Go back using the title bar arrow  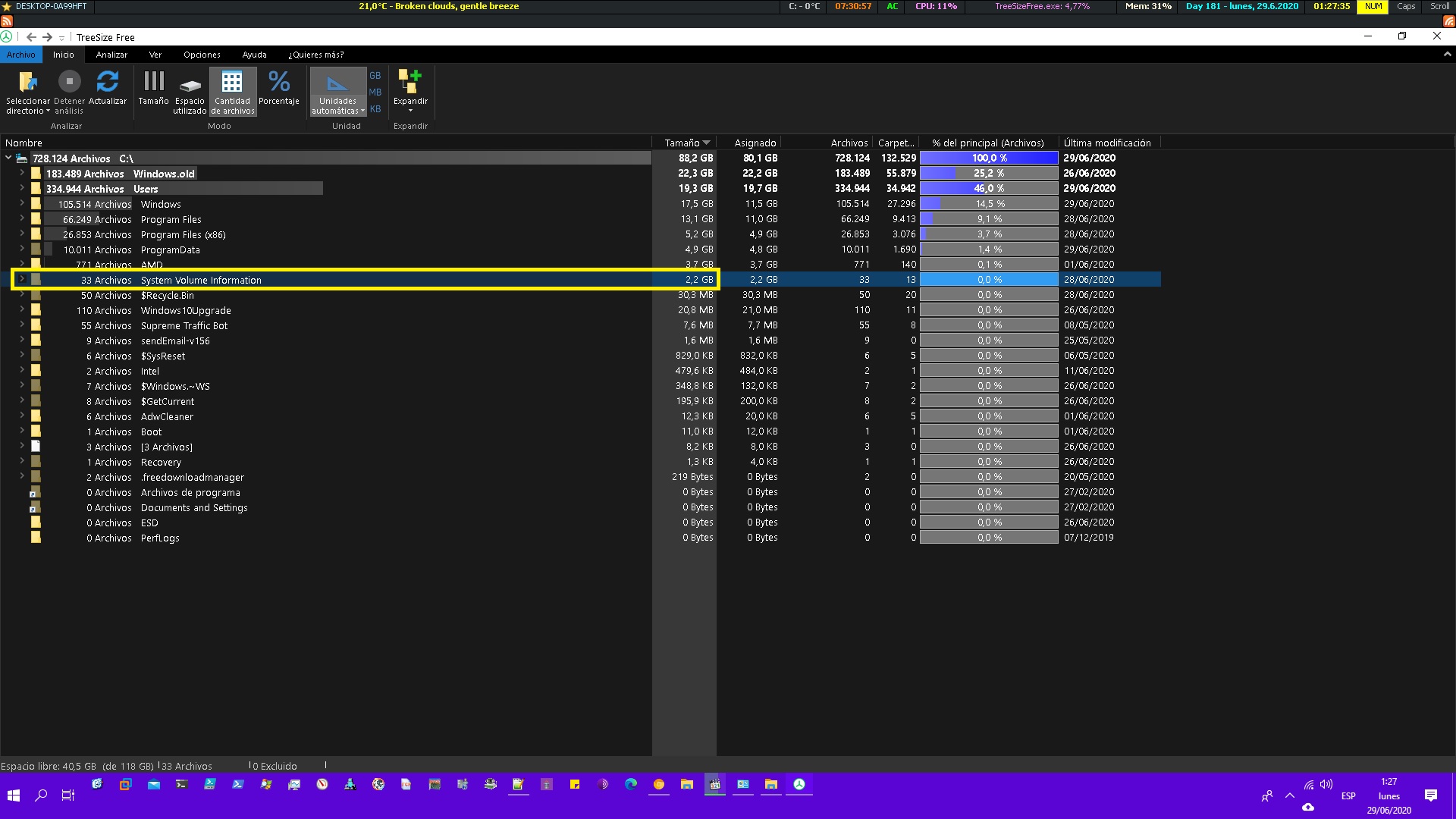[31, 36]
